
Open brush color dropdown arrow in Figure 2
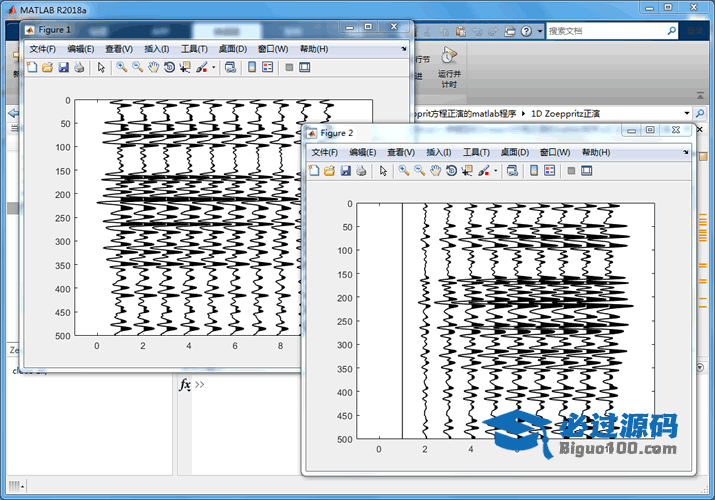click(x=496, y=171)
